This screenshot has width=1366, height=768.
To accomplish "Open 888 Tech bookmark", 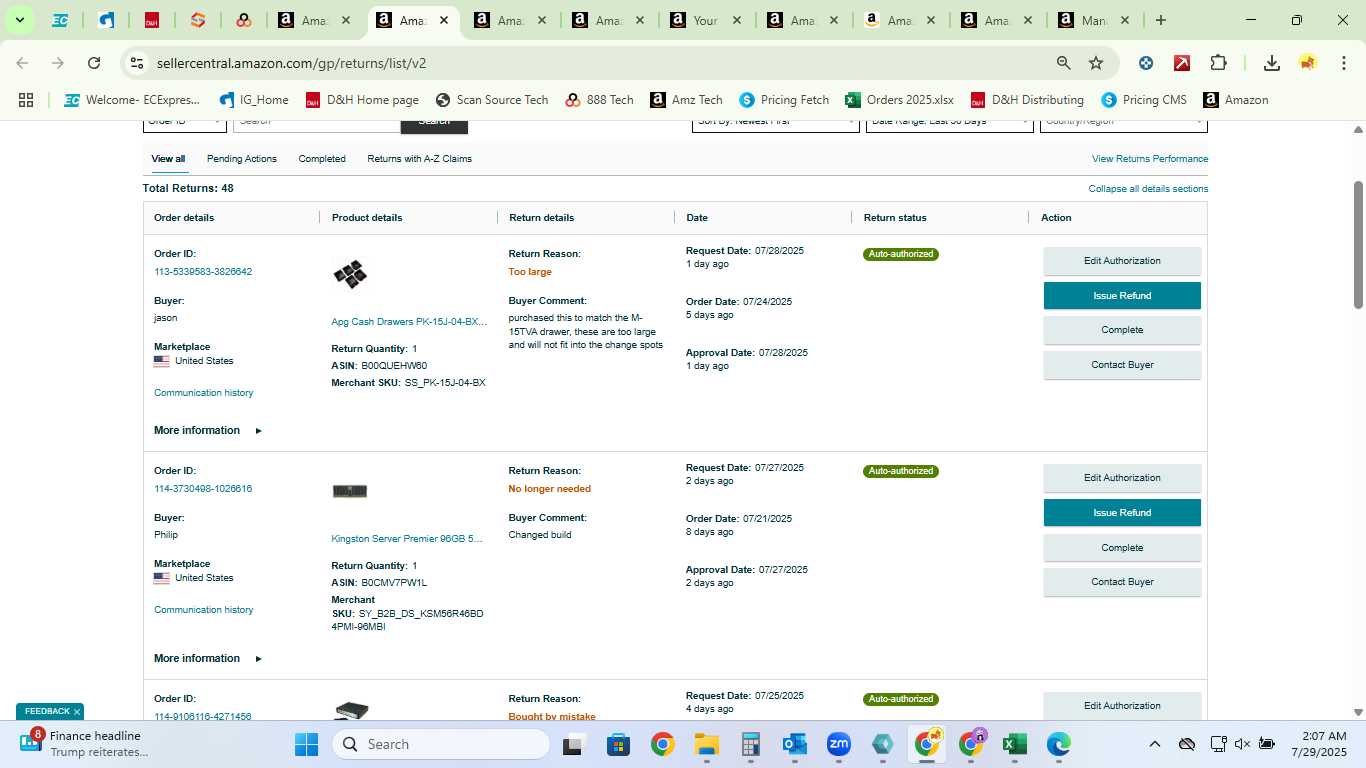I will pos(599,100).
